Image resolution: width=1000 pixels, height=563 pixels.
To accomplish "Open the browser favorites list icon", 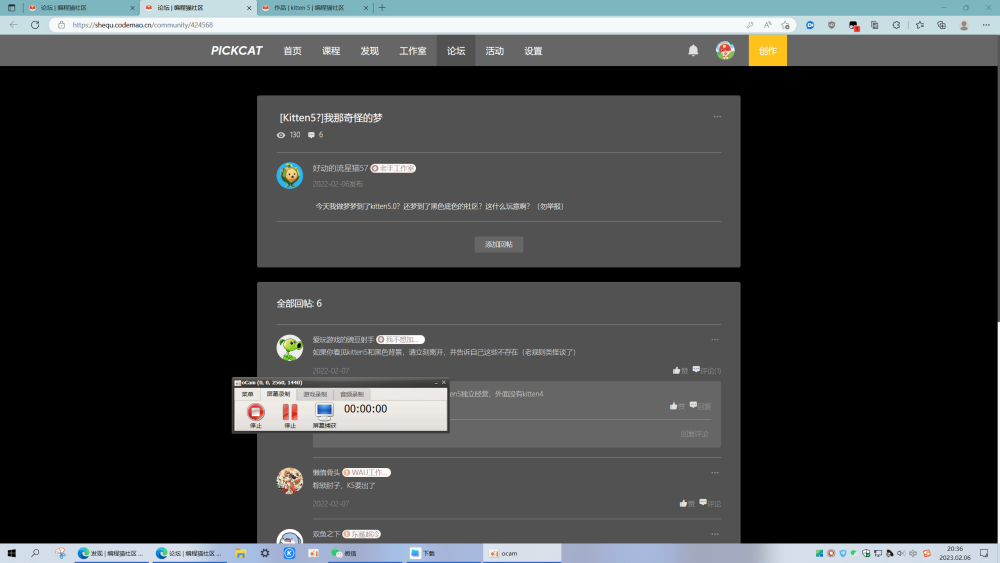I will (x=920, y=25).
